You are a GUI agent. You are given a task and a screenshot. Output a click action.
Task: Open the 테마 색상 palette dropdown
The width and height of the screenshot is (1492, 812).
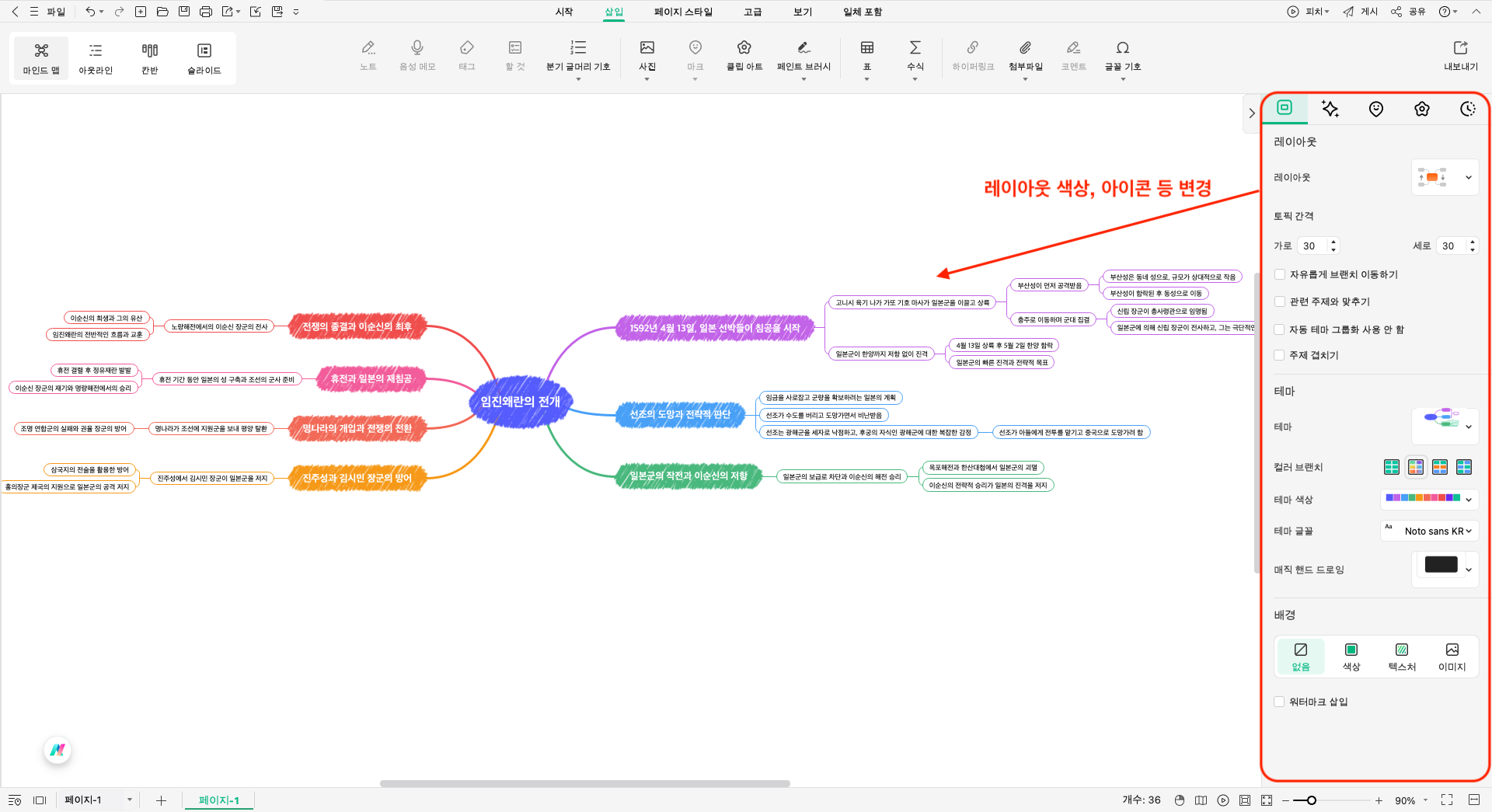[x=1429, y=499]
